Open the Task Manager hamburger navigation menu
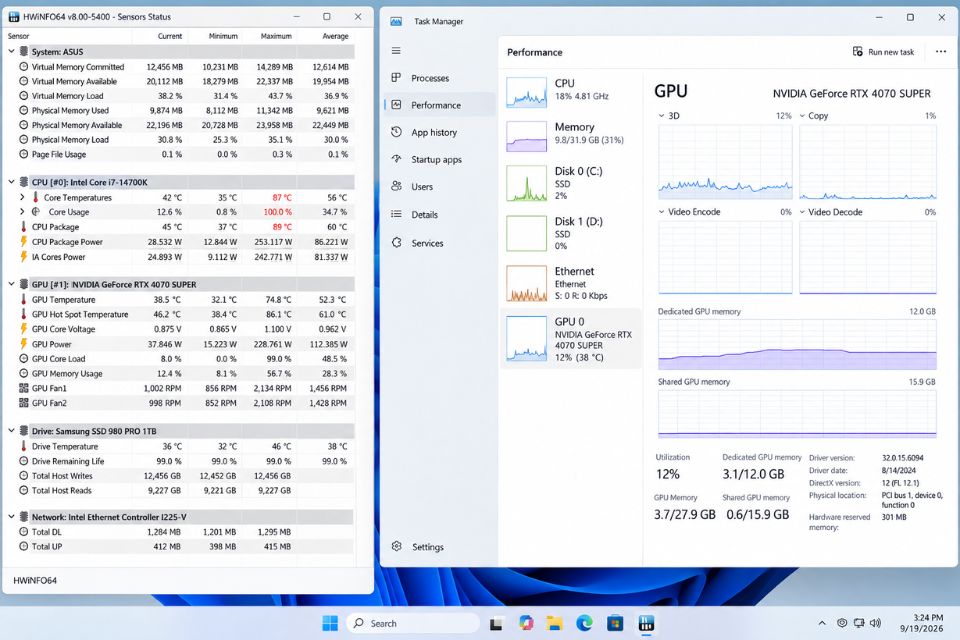Screen dimensions: 960x640 coord(396,51)
